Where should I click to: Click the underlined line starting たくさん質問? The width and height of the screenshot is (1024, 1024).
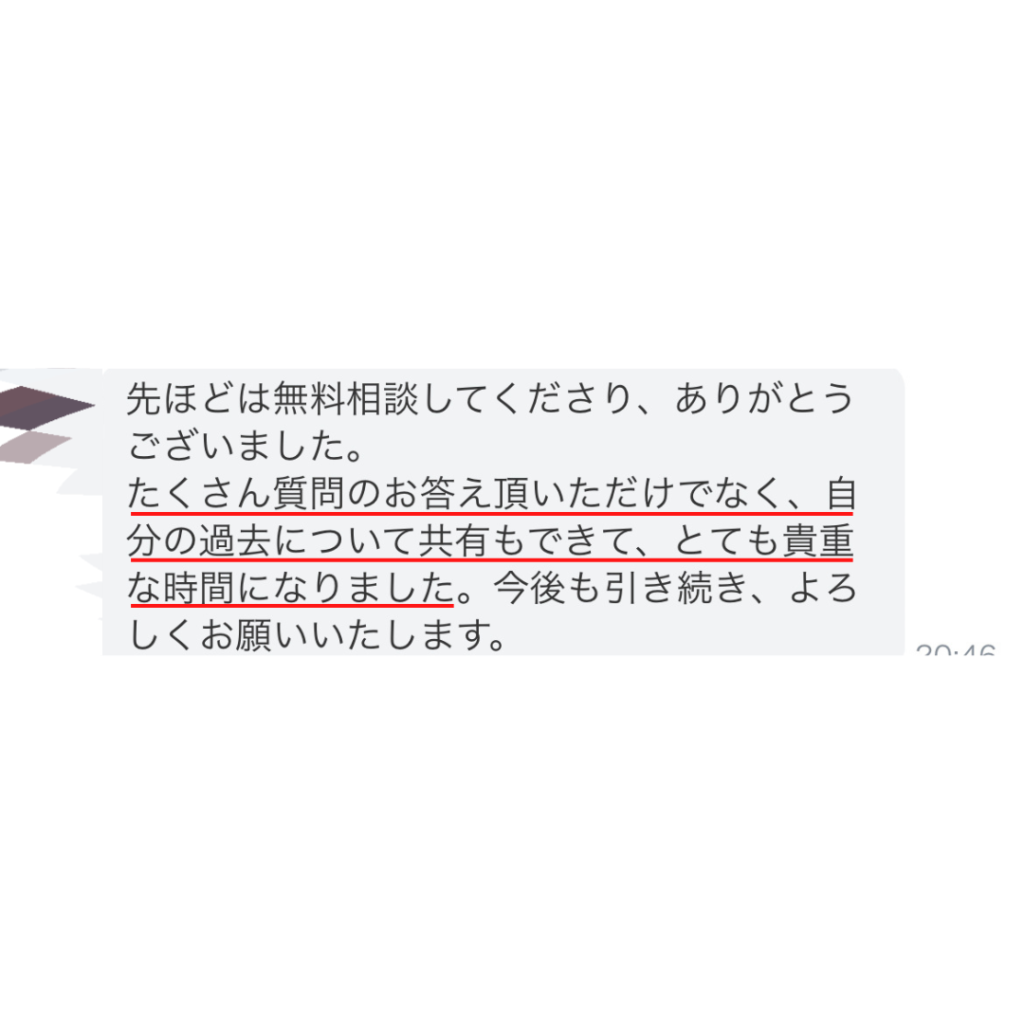[x=491, y=494]
